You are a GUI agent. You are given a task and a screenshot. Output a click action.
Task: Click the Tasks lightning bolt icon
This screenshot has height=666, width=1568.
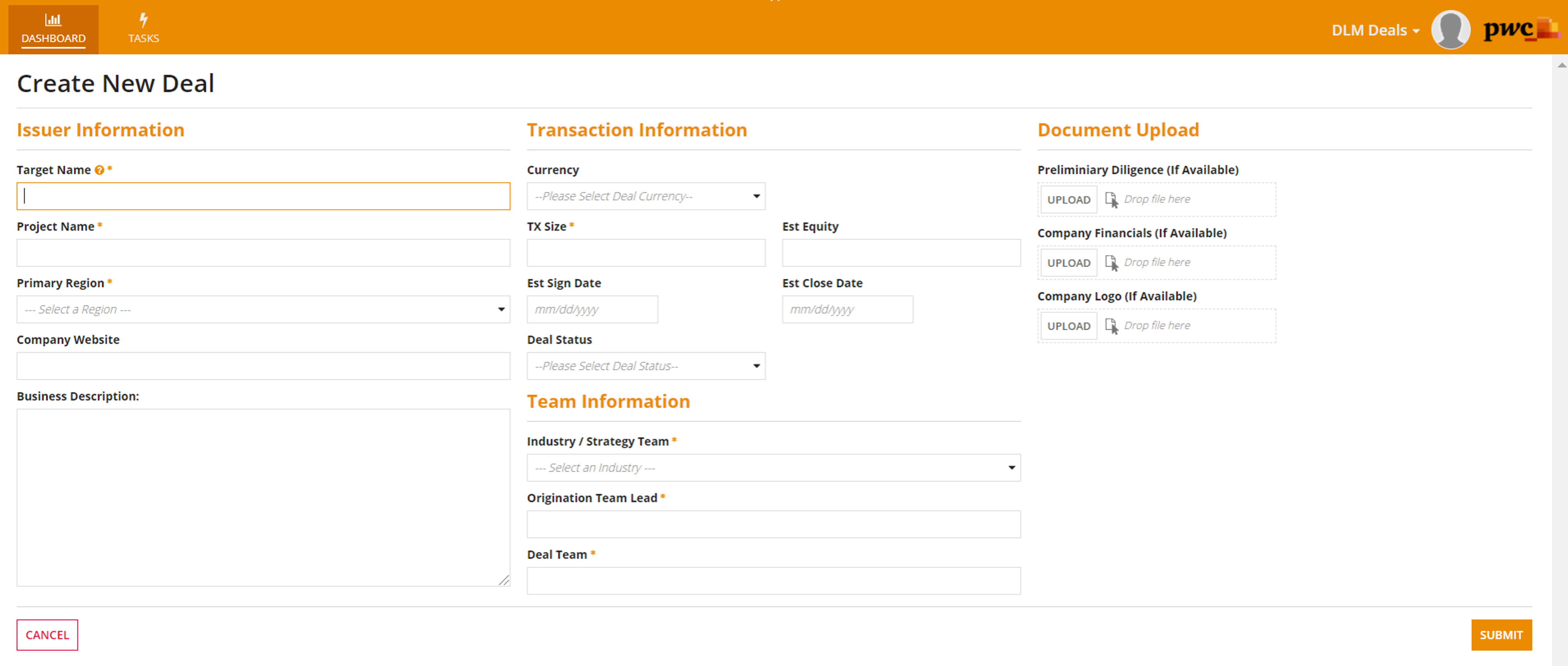pos(144,20)
